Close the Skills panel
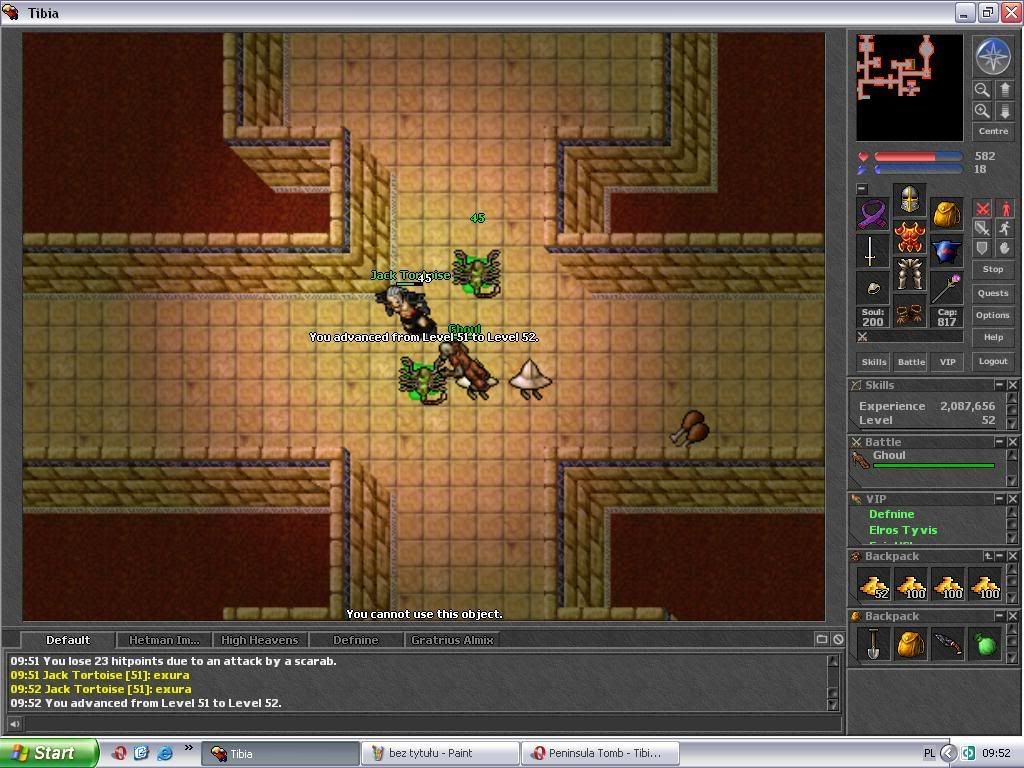Screen dimensions: 1024x768 1012,385
